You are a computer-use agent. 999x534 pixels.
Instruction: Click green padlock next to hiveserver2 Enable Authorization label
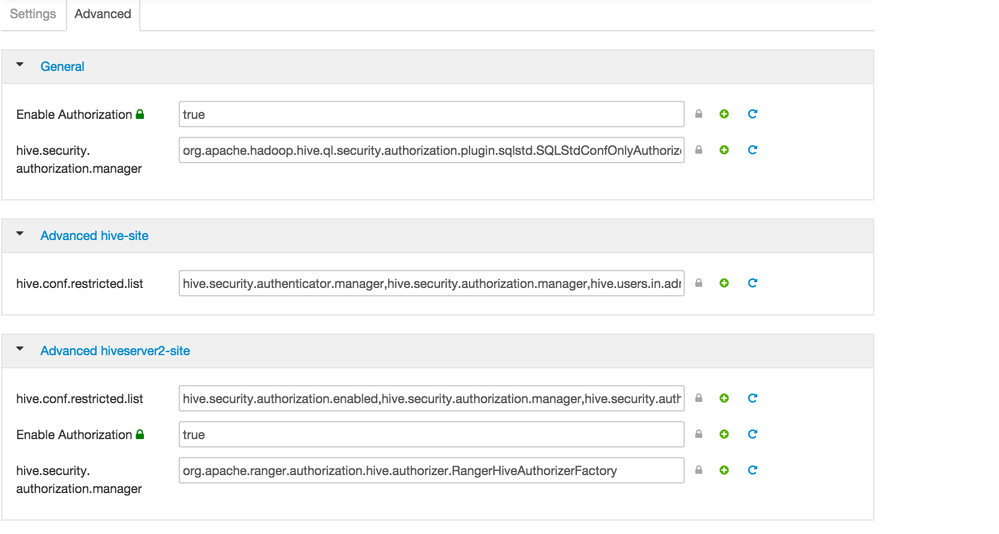tap(140, 434)
